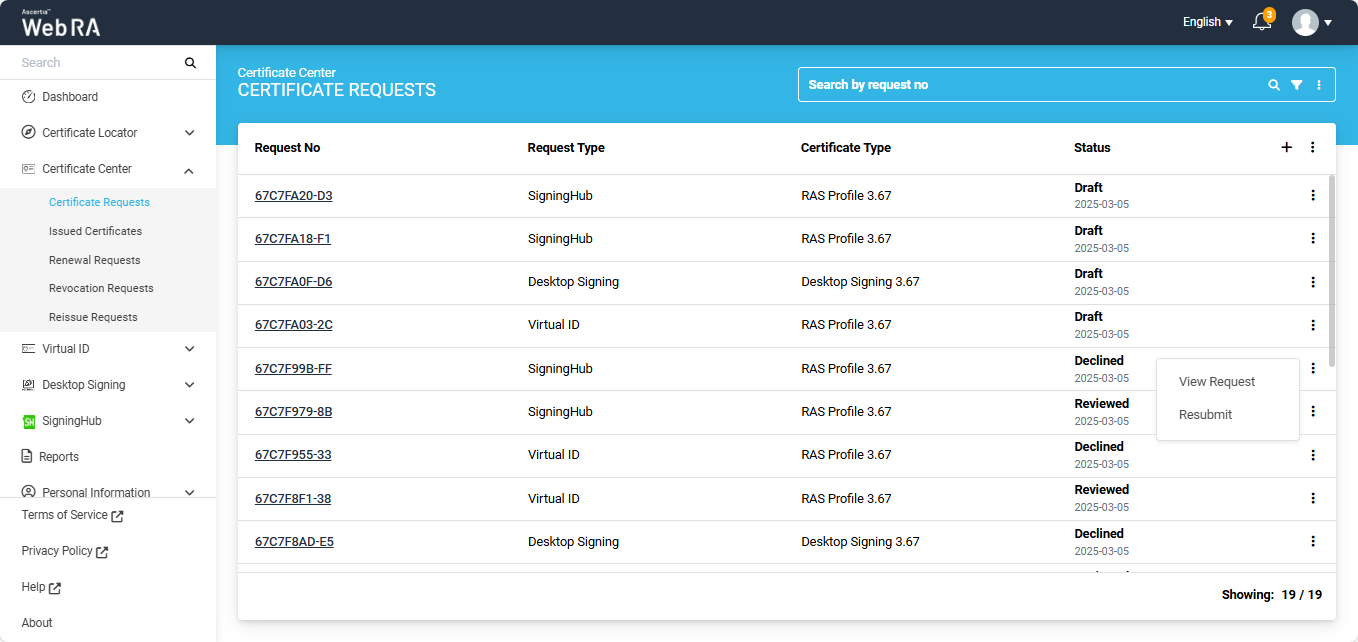Image resolution: width=1358 pixels, height=642 pixels.
Task: Click the magnifier icon in request search
Action: [1273, 85]
